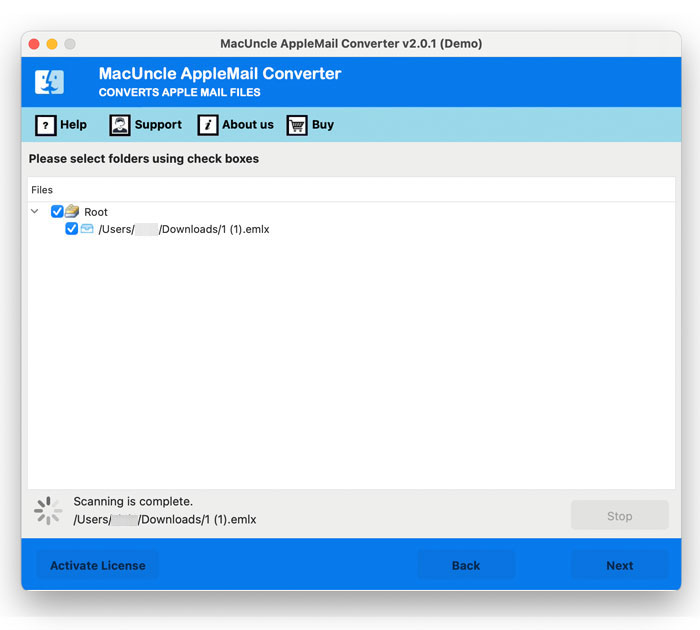Click the Root folder icon
Screen dimensions: 700x630
coord(72,211)
